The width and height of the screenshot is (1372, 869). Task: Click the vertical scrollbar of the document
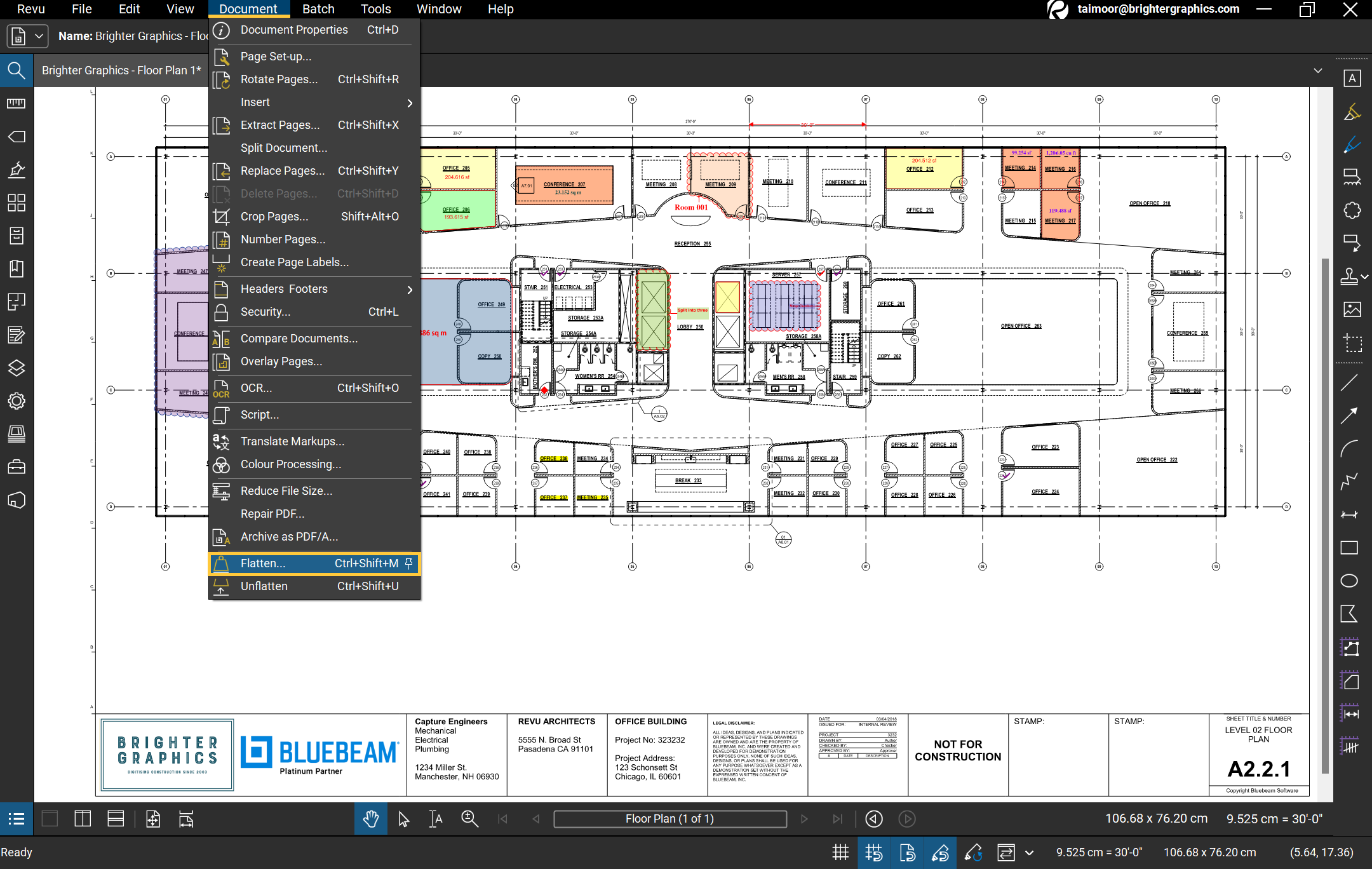coord(1325,515)
